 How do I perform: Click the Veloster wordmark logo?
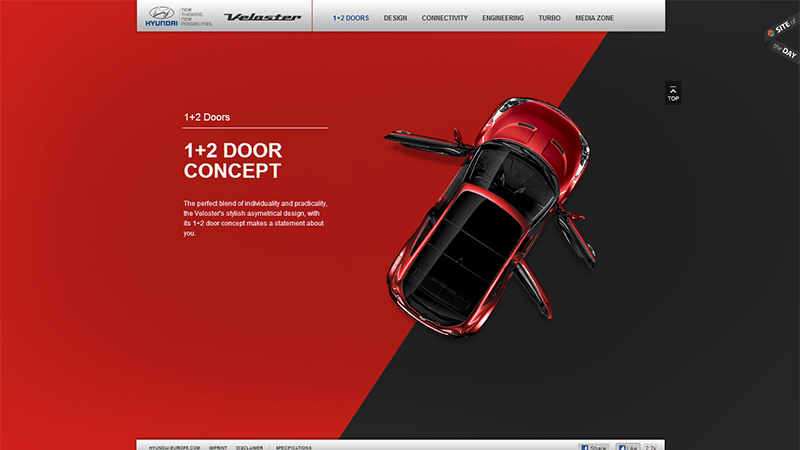pos(263,17)
